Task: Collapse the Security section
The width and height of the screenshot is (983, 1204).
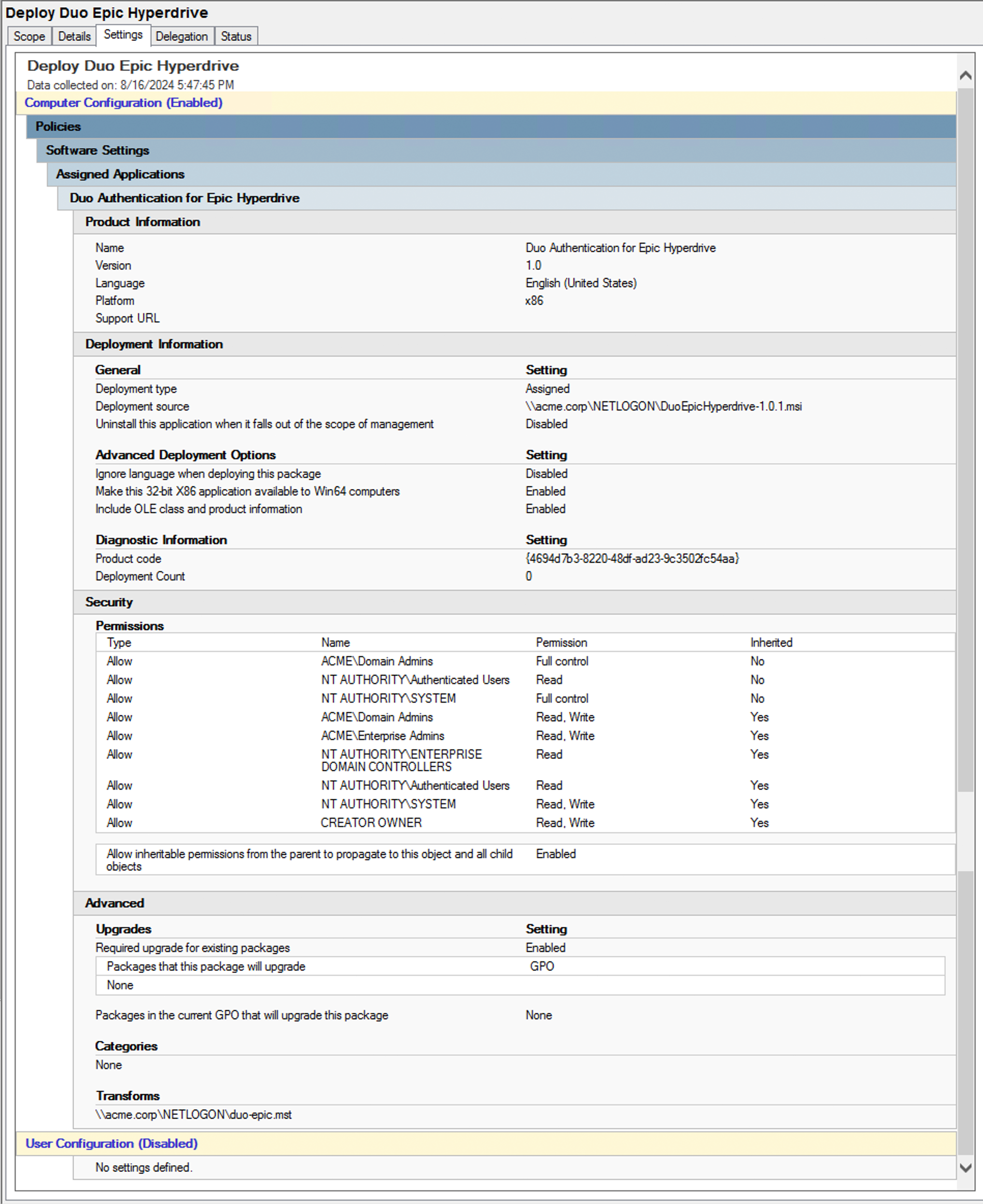Action: pos(109,602)
